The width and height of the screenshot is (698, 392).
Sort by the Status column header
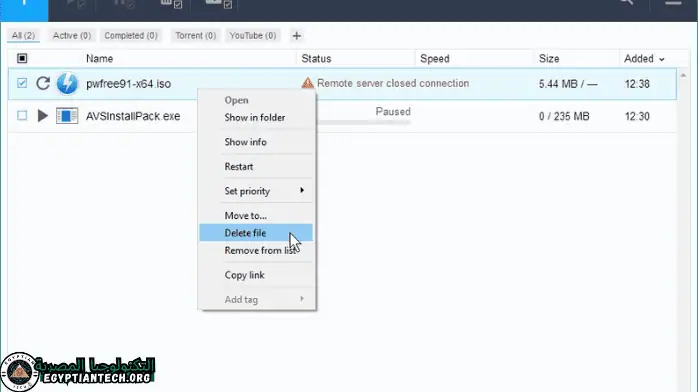(x=316, y=59)
